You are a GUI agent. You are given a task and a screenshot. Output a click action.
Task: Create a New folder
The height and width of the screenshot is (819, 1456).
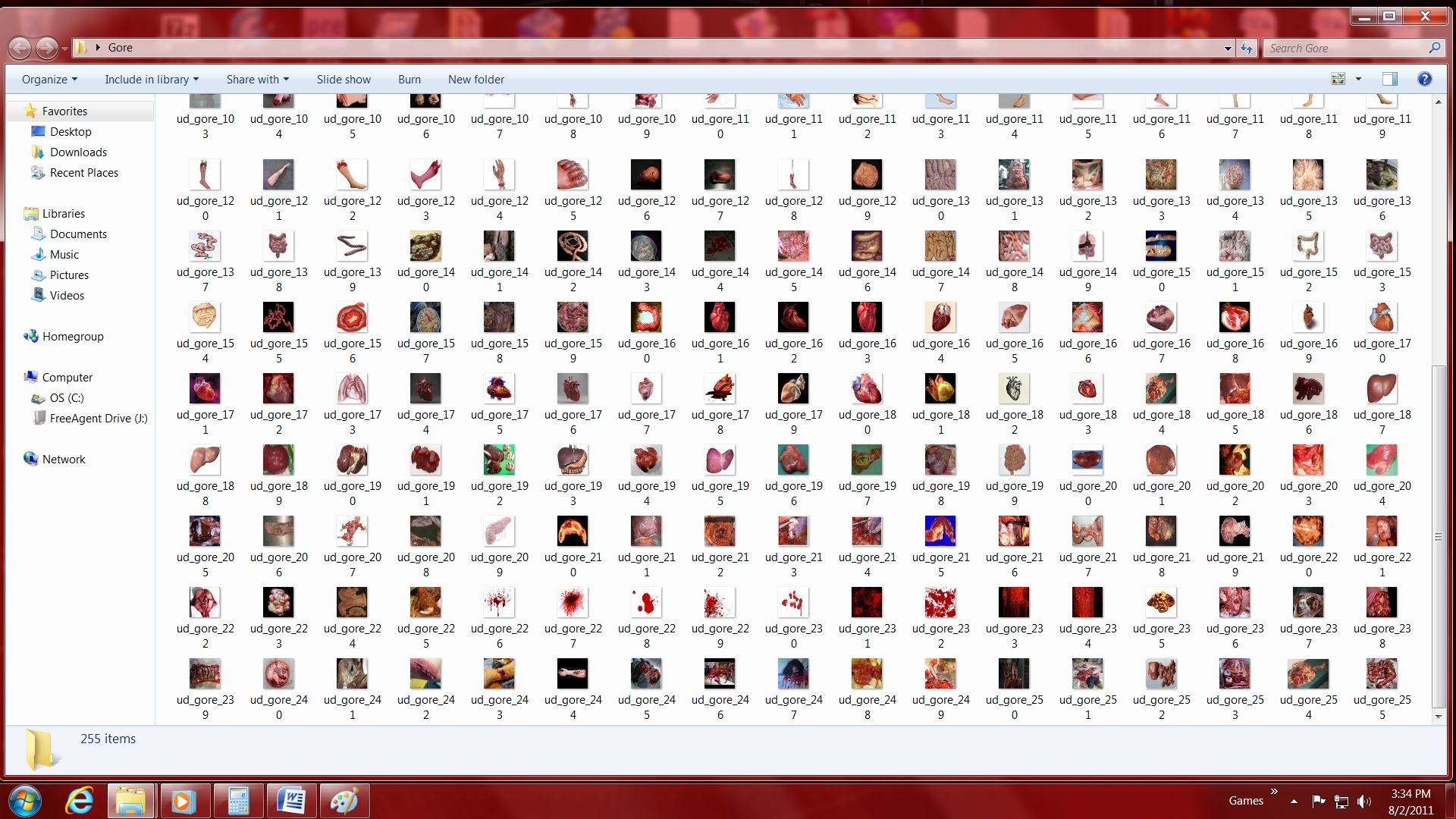475,80
